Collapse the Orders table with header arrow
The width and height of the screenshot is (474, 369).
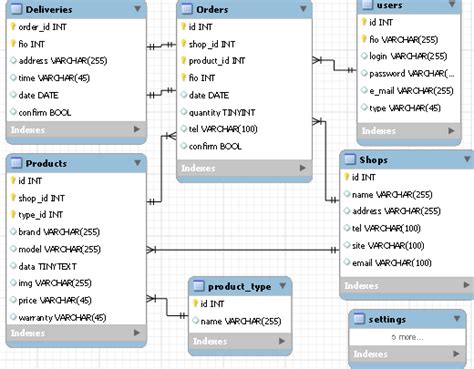[x=303, y=9]
